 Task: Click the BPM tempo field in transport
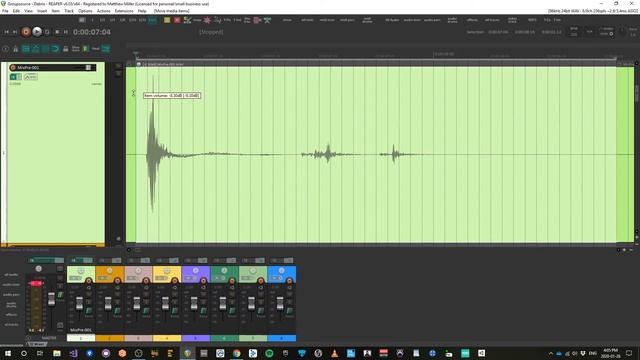(574, 32)
